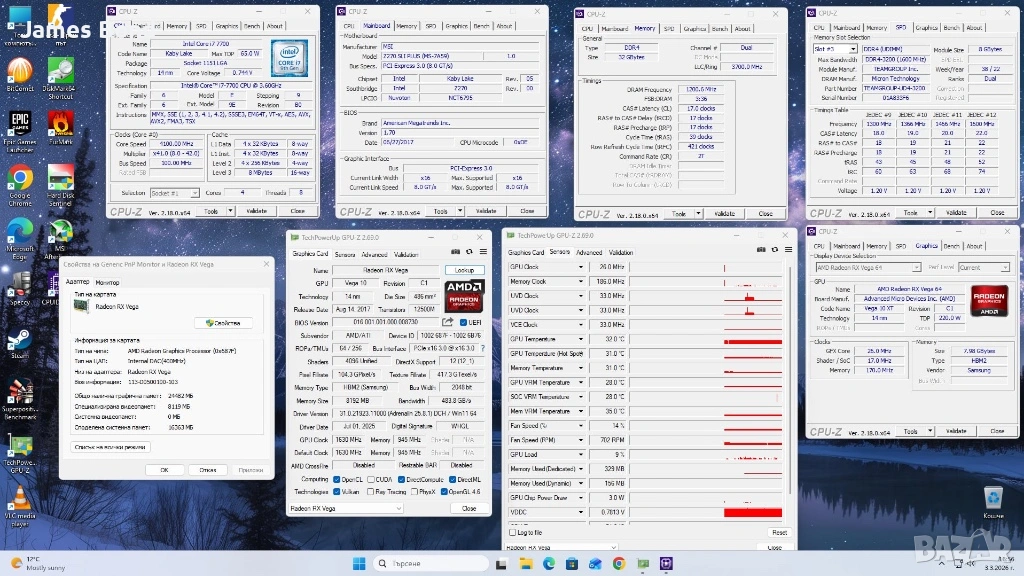Click the GPU-Z screenshot camera icon in Graphics Card window
The width and height of the screenshot is (1024, 576).
coord(455,254)
